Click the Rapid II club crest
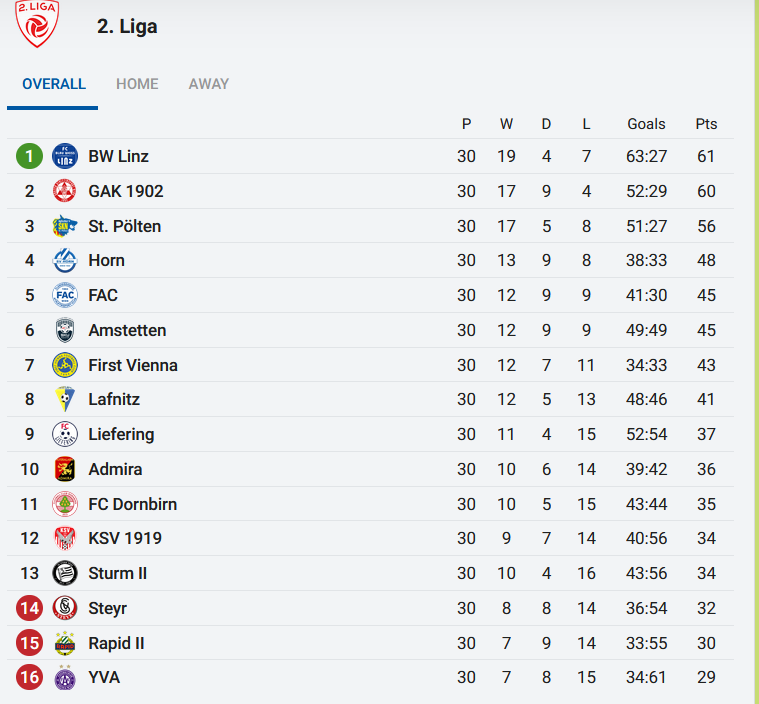The image size is (759, 704). (65, 643)
